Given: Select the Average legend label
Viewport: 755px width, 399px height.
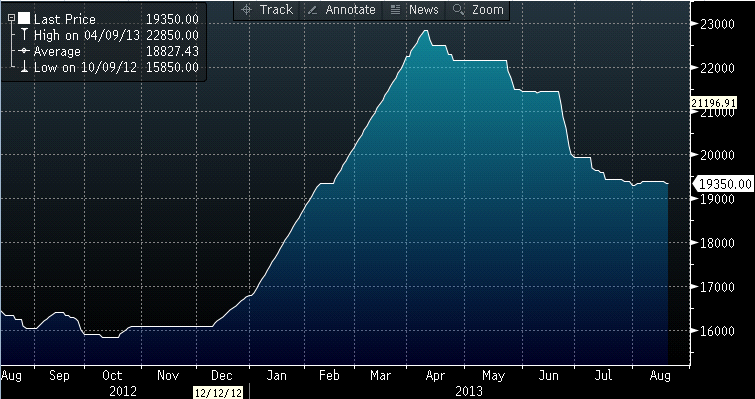Looking at the screenshot, I should coord(57,51).
